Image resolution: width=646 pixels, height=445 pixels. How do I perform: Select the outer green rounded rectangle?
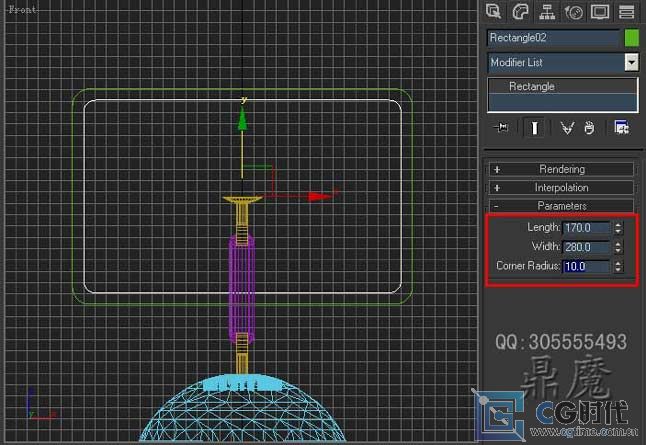click(x=242, y=304)
